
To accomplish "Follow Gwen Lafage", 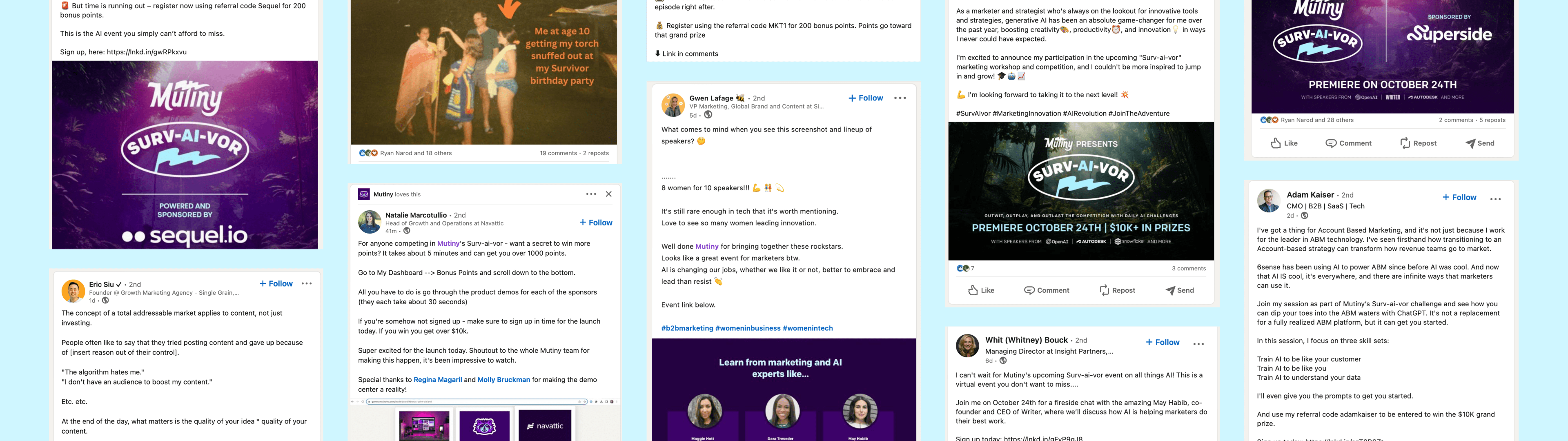I will (x=866, y=98).
